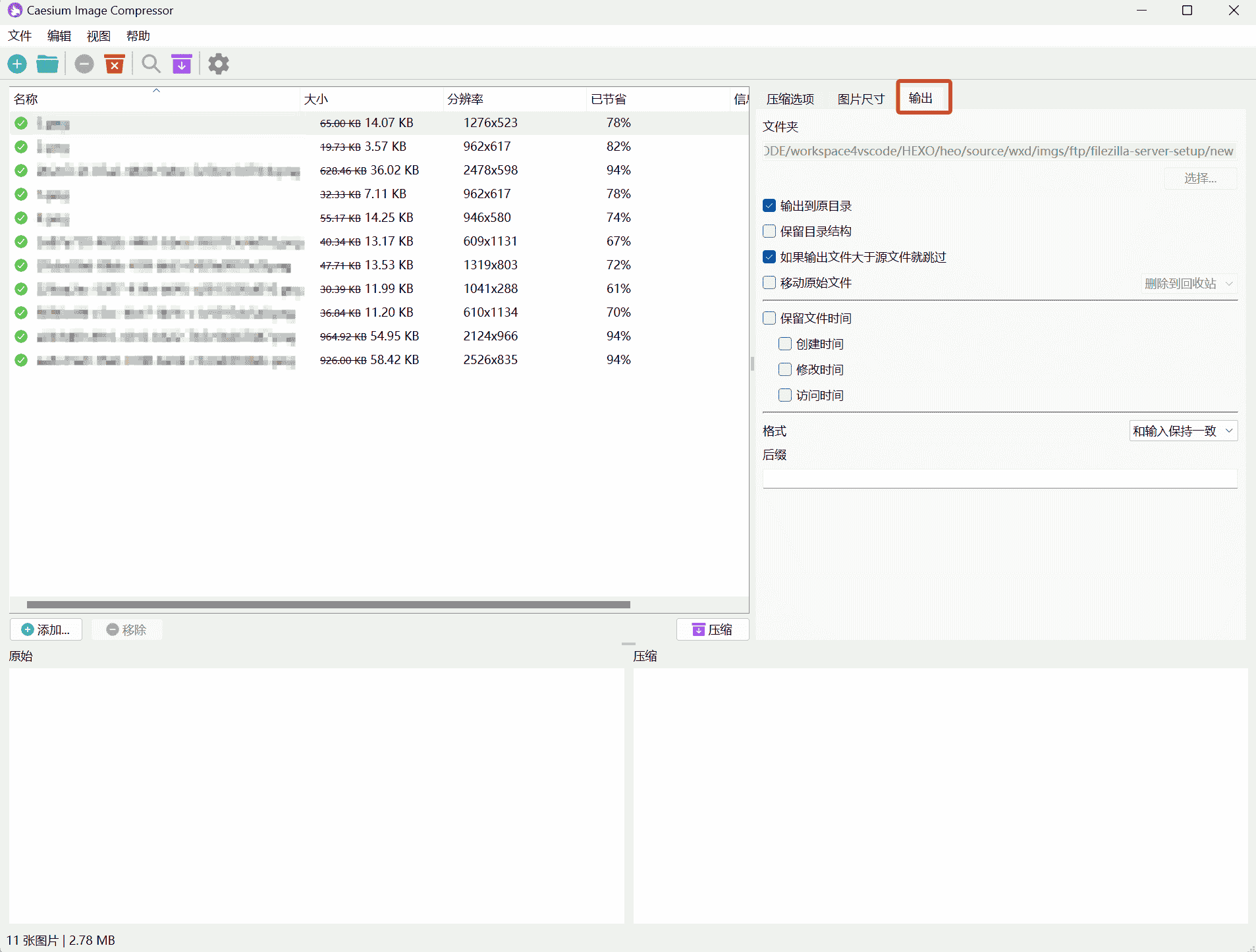Click the horizontal scrollbar under the file list
The width and height of the screenshot is (1256, 952).
point(328,604)
